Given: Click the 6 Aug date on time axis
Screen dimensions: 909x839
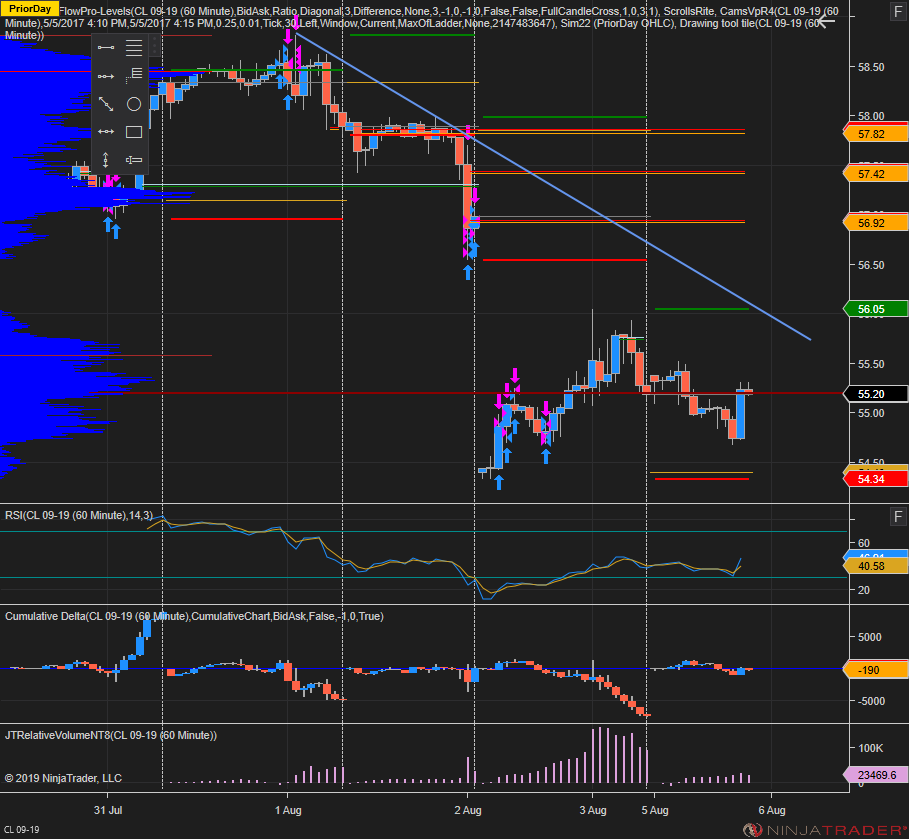Looking at the screenshot, I should pos(772,810).
